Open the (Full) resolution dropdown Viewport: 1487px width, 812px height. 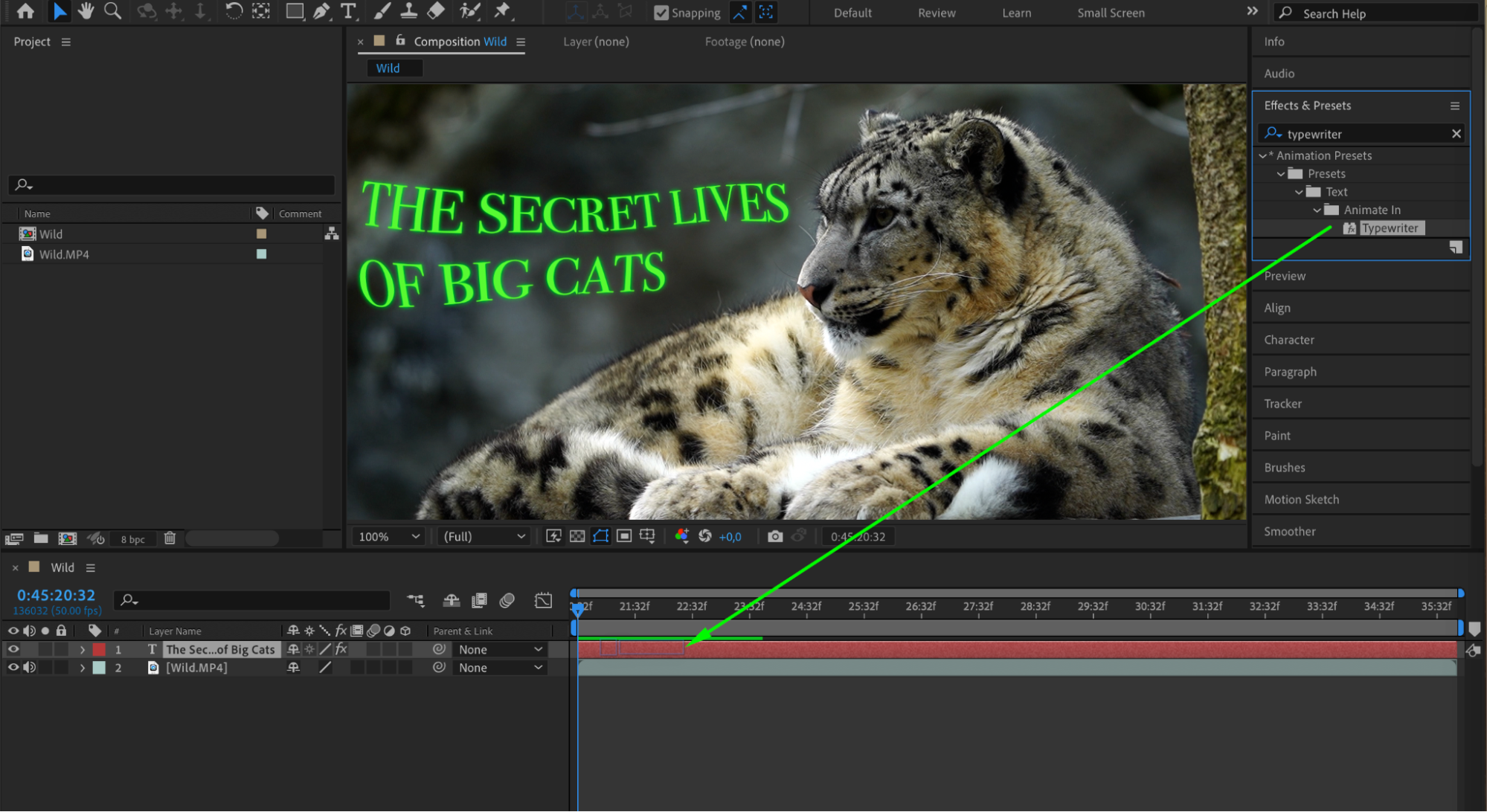coord(484,536)
